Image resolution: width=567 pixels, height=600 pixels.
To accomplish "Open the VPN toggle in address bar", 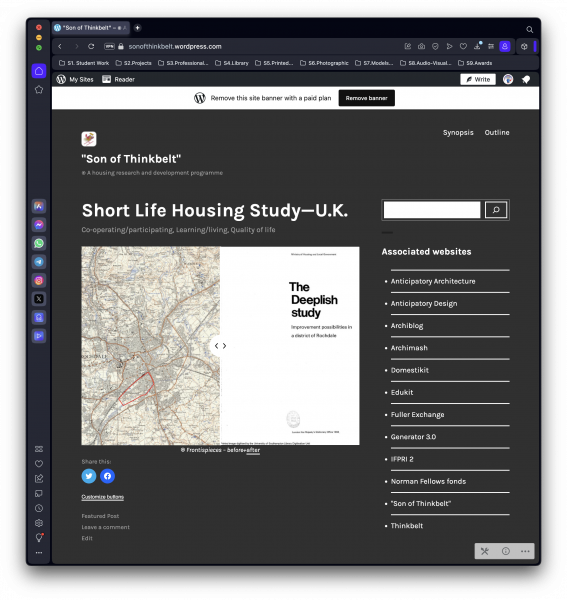I will tap(109, 46).
